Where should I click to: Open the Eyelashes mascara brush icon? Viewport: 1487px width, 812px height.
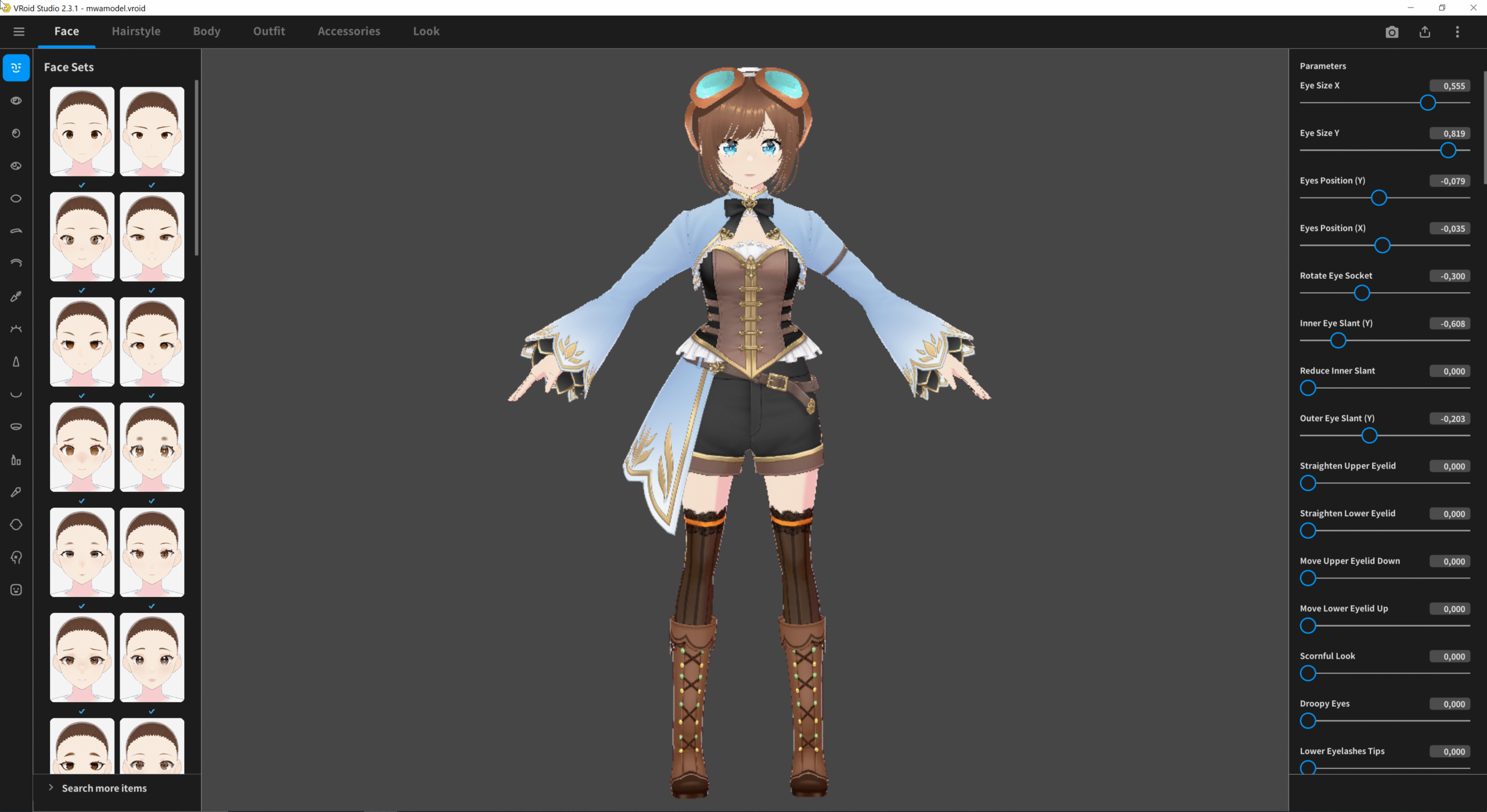pyautogui.click(x=16, y=297)
